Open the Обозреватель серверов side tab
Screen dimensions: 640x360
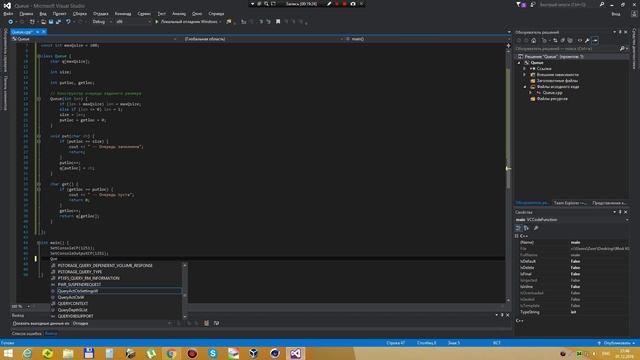click(x=5, y=51)
